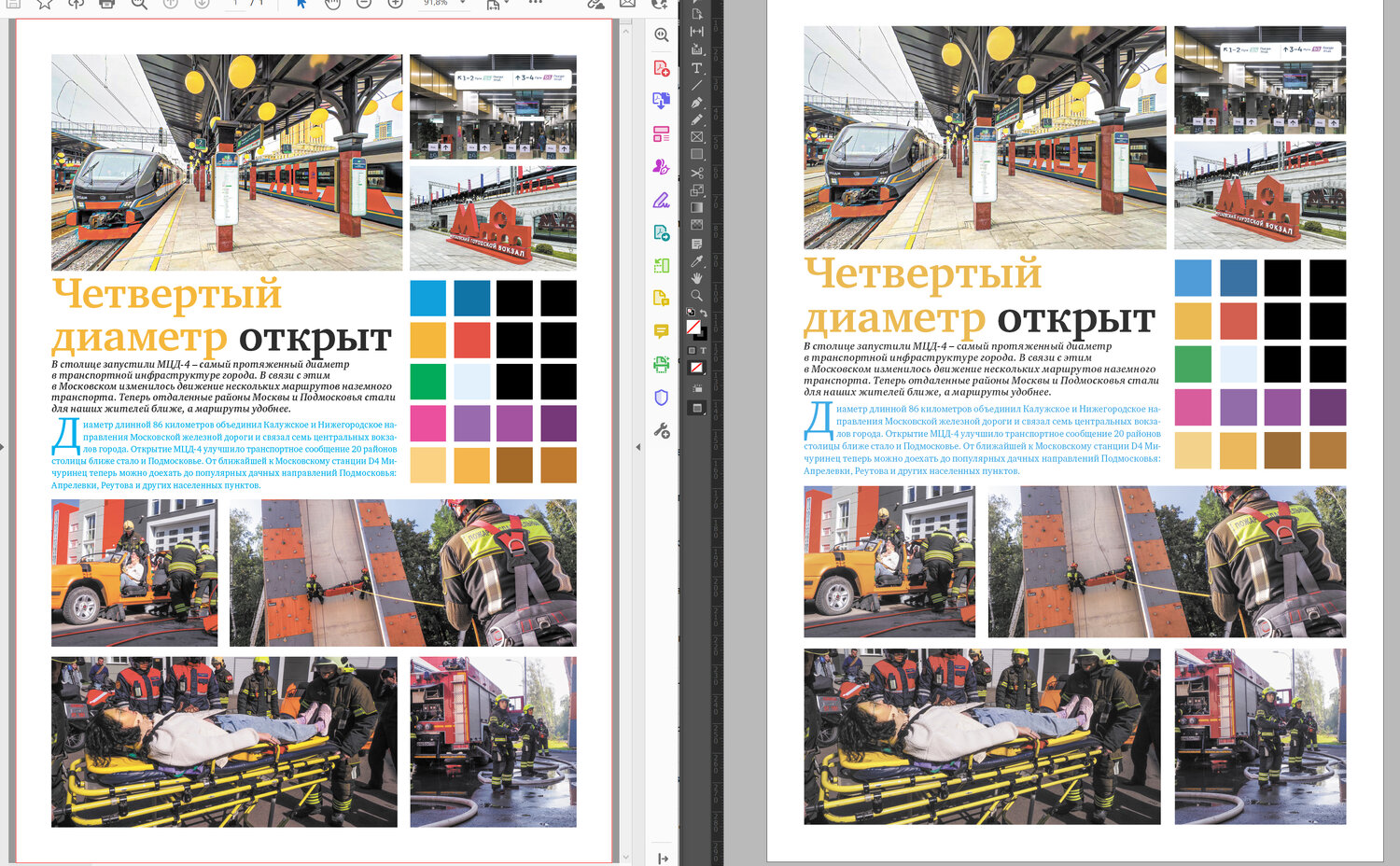
Task: Click headline word "открыт" in the Acrobat PDF
Action: pyautogui.click(x=315, y=338)
